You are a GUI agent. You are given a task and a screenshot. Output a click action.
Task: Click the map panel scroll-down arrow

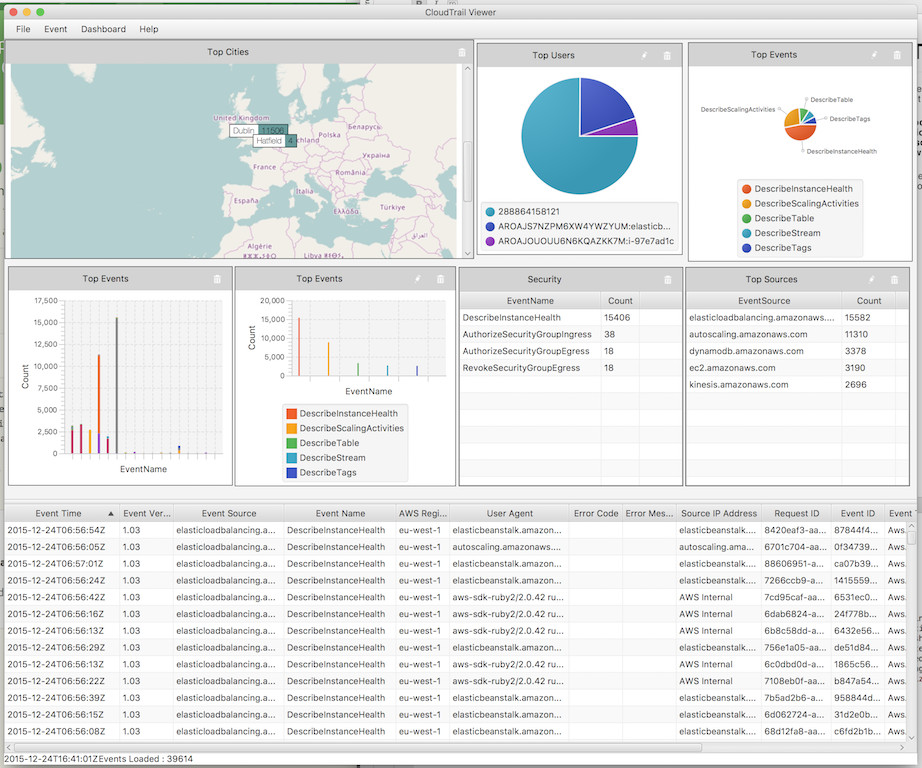point(467,253)
